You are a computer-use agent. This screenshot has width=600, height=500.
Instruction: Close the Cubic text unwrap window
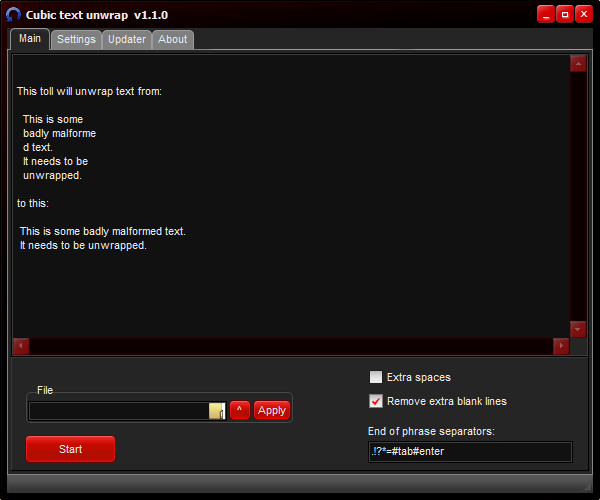click(584, 15)
